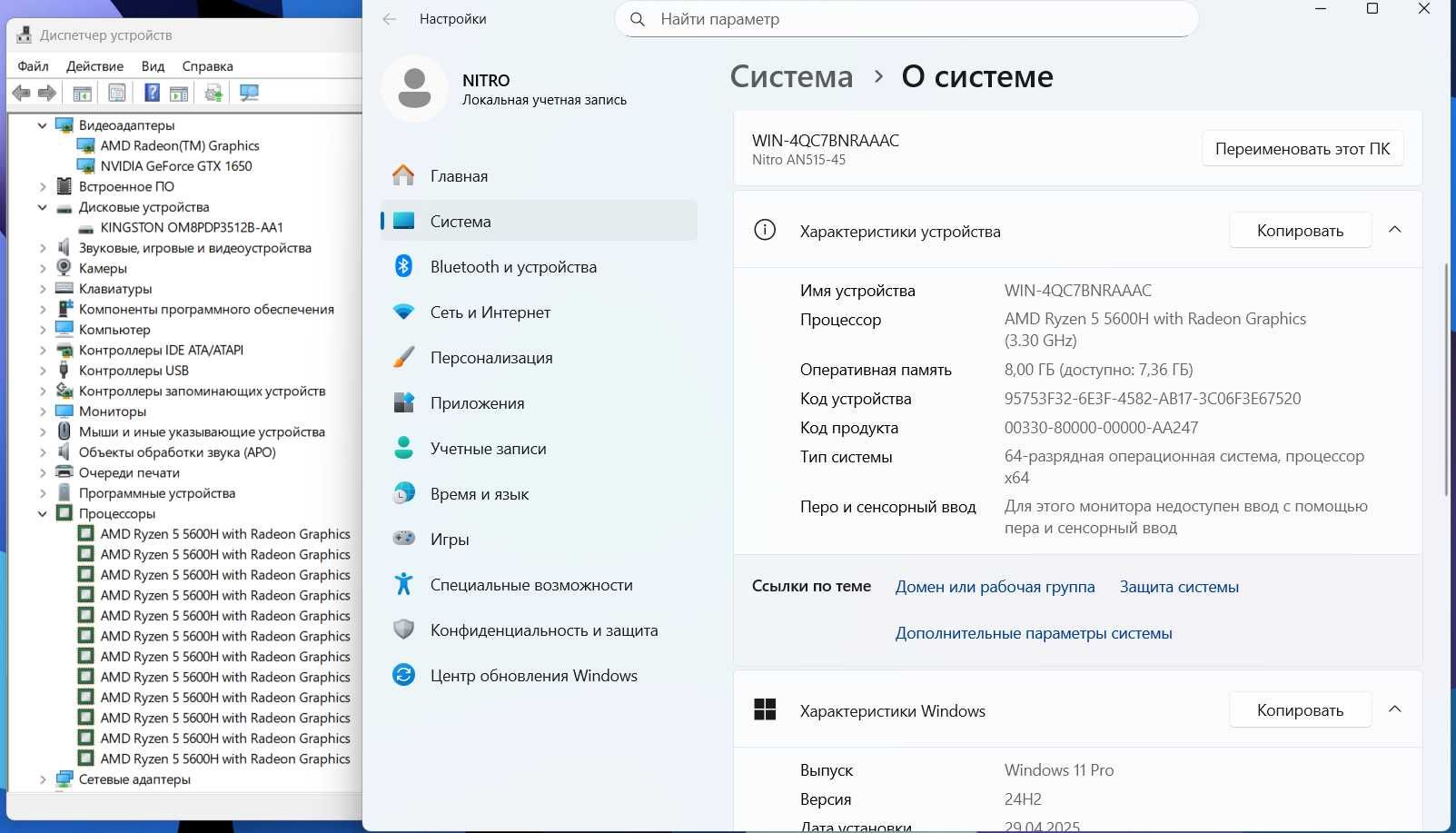Click info icon beside Характеристики устройства
The image size is (1456, 833).
point(765,230)
